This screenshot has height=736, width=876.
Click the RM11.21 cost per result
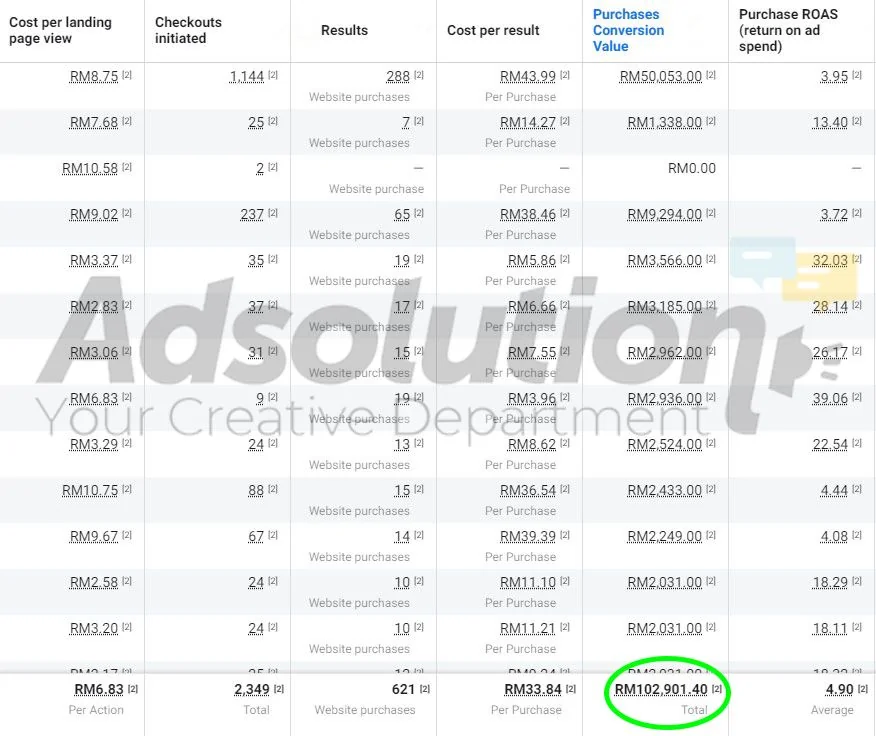tap(528, 628)
